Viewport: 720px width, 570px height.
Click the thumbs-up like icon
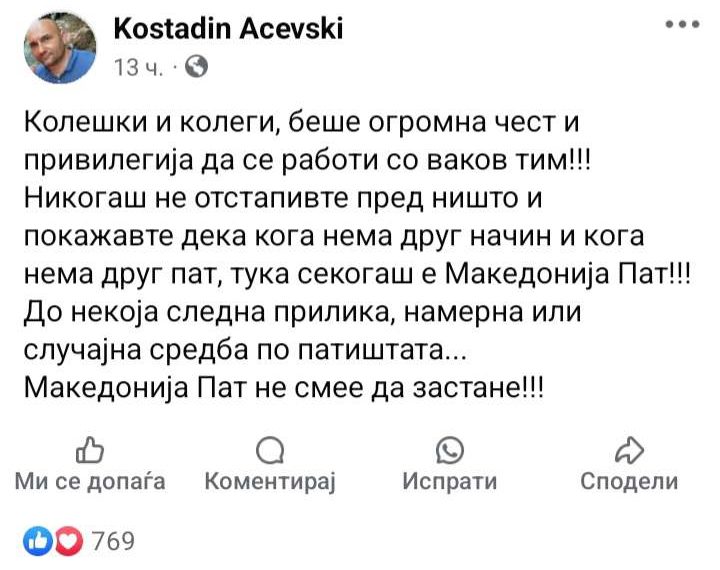(90, 450)
